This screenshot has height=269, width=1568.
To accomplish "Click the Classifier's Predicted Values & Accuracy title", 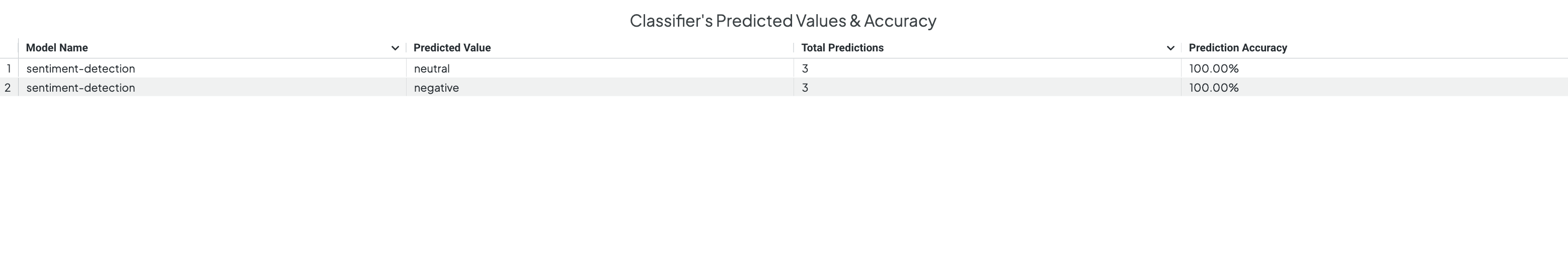I will 783,21.
